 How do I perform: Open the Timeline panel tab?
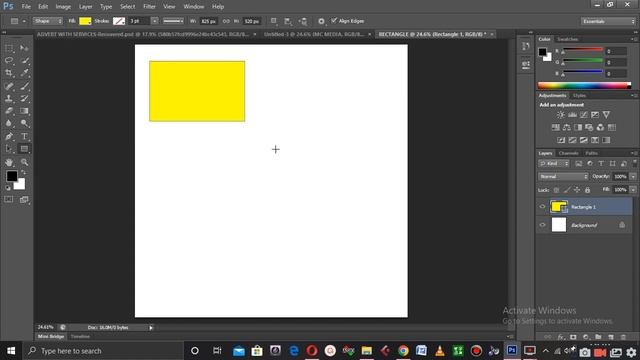[x=80, y=337]
